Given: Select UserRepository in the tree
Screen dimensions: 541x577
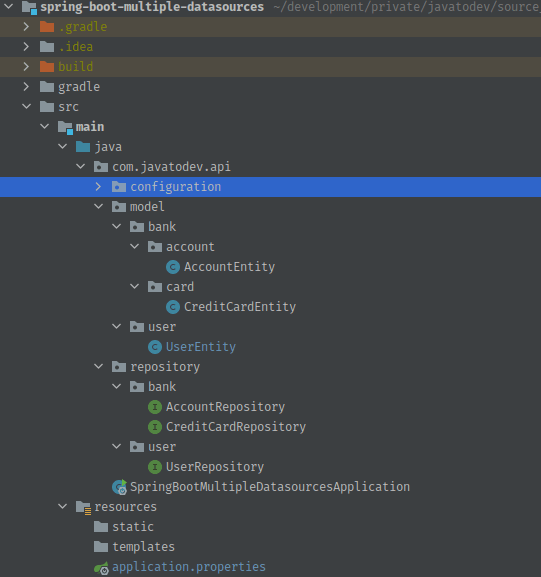Looking at the screenshot, I should (x=215, y=467).
